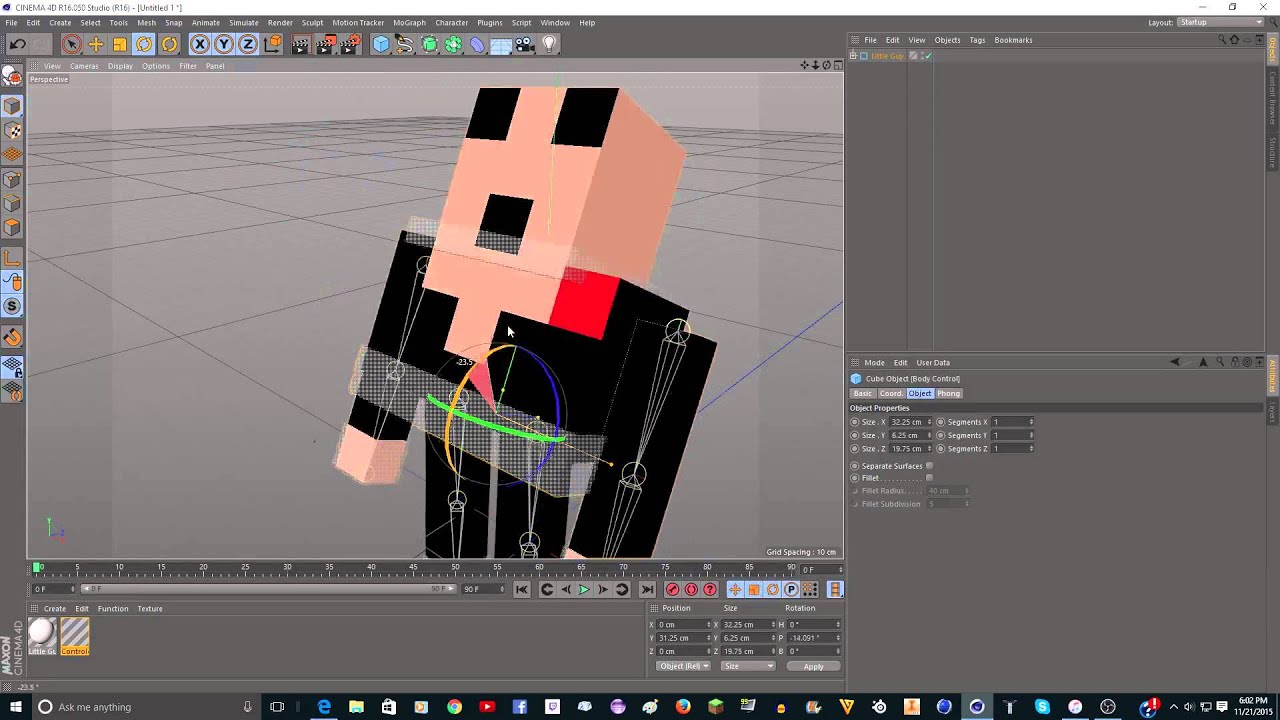Open the Character menu
Viewport: 1280px width, 720px height.
(451, 22)
